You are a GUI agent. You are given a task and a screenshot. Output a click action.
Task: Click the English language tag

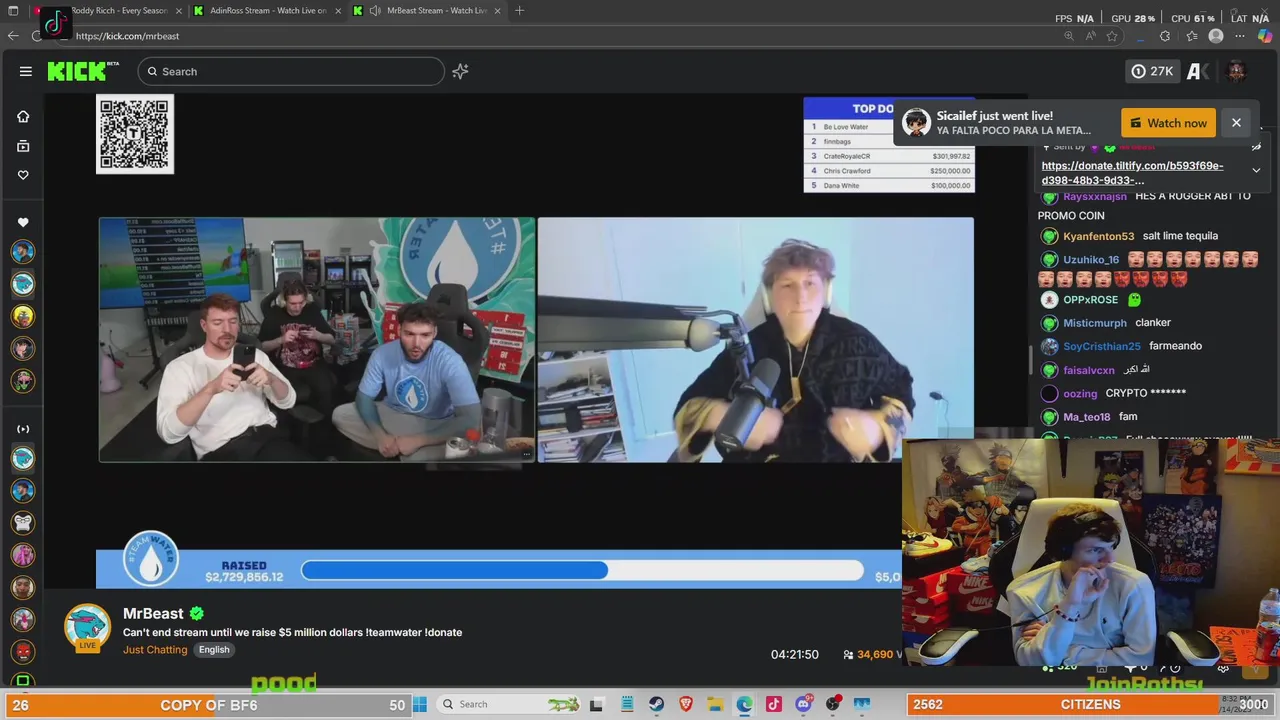(214, 650)
